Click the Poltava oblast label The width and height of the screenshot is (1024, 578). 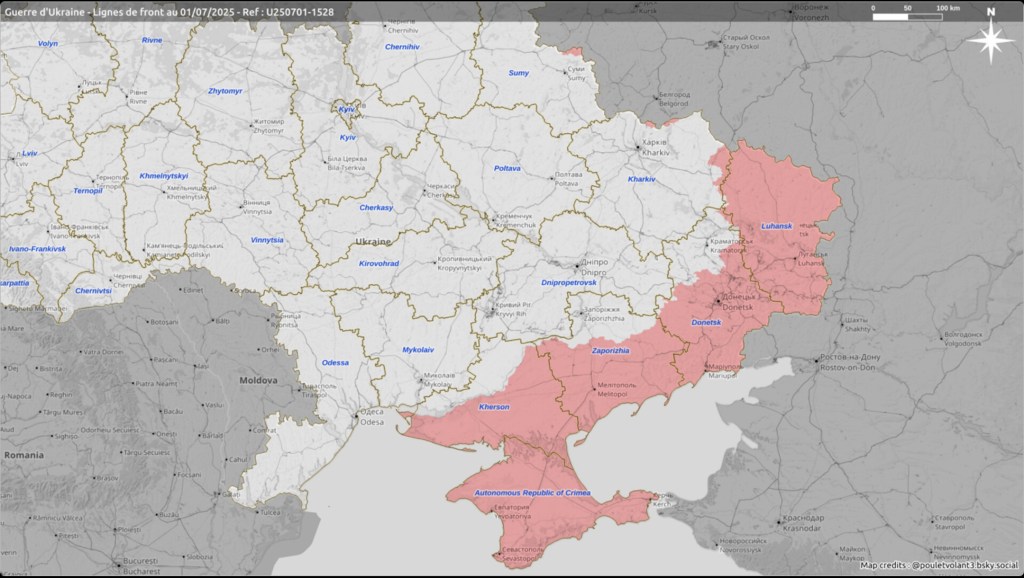[x=507, y=168]
